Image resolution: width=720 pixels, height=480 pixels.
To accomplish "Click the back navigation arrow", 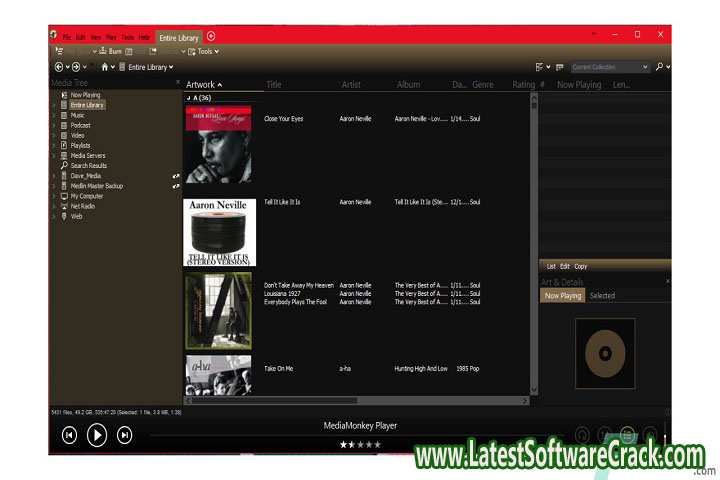I will click(59, 67).
